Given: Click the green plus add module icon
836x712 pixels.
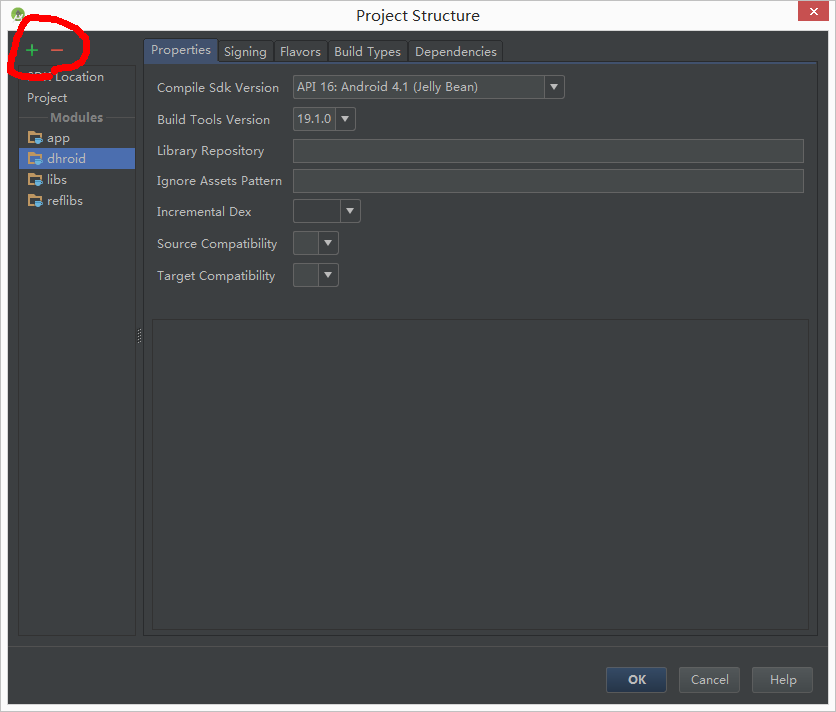Looking at the screenshot, I should pyautogui.click(x=32, y=50).
